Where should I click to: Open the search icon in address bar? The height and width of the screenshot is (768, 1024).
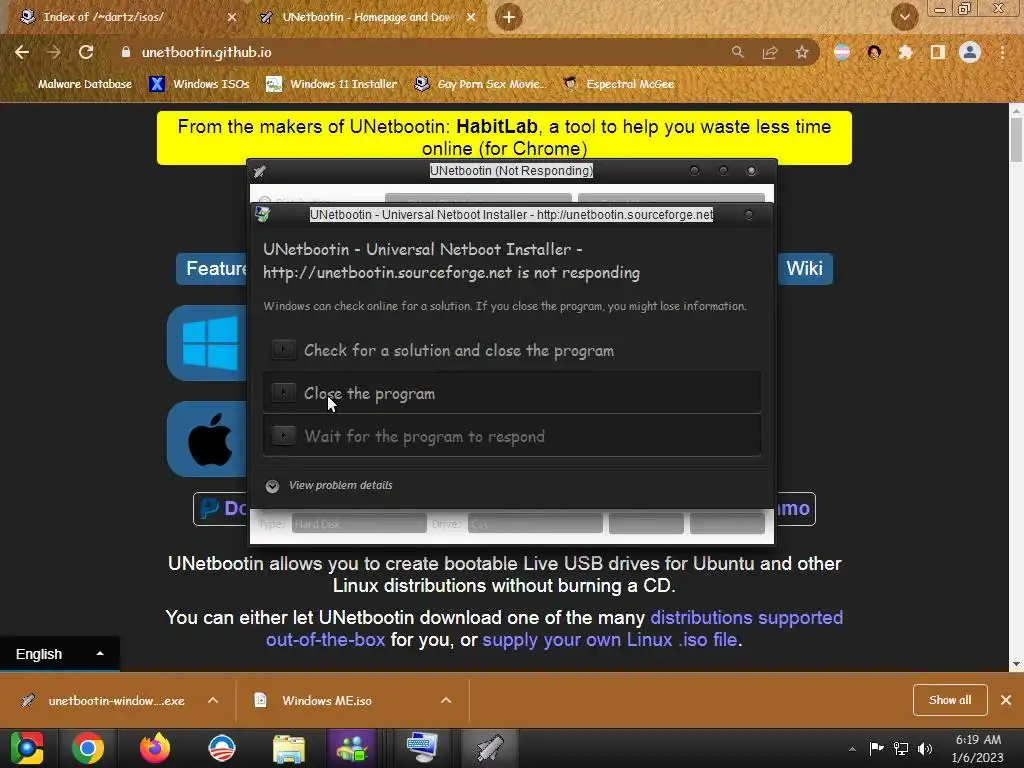(737, 52)
